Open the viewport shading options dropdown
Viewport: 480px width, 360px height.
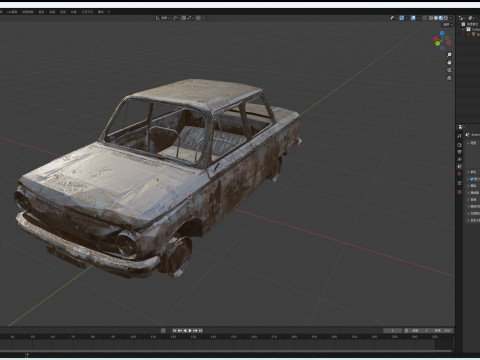point(451,18)
